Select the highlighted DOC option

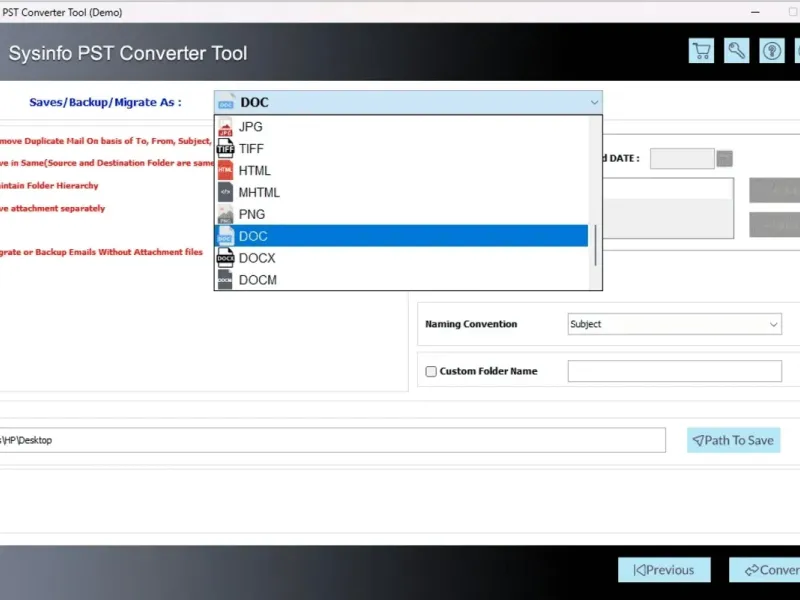[401, 236]
